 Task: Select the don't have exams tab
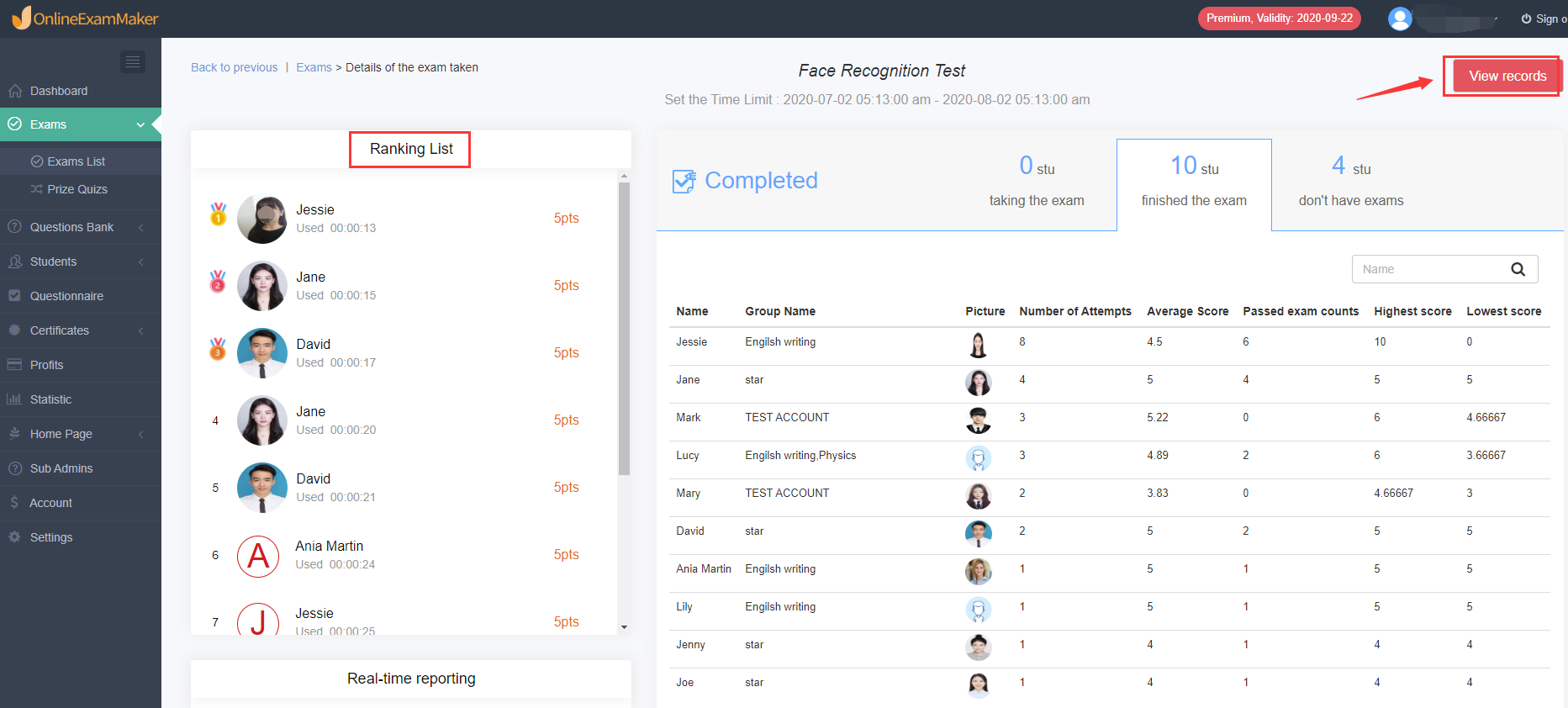1350,184
